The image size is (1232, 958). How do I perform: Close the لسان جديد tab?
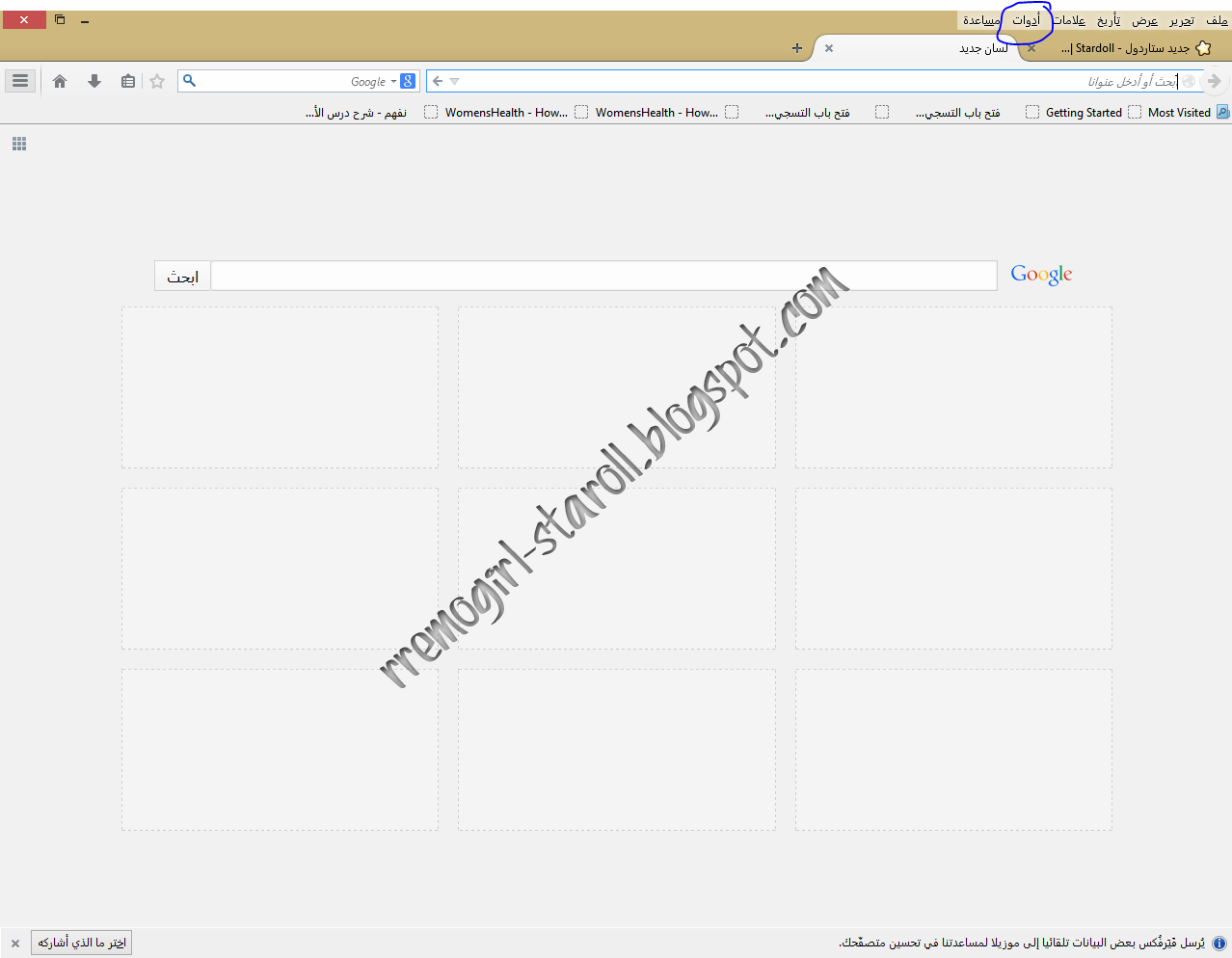pos(829,48)
